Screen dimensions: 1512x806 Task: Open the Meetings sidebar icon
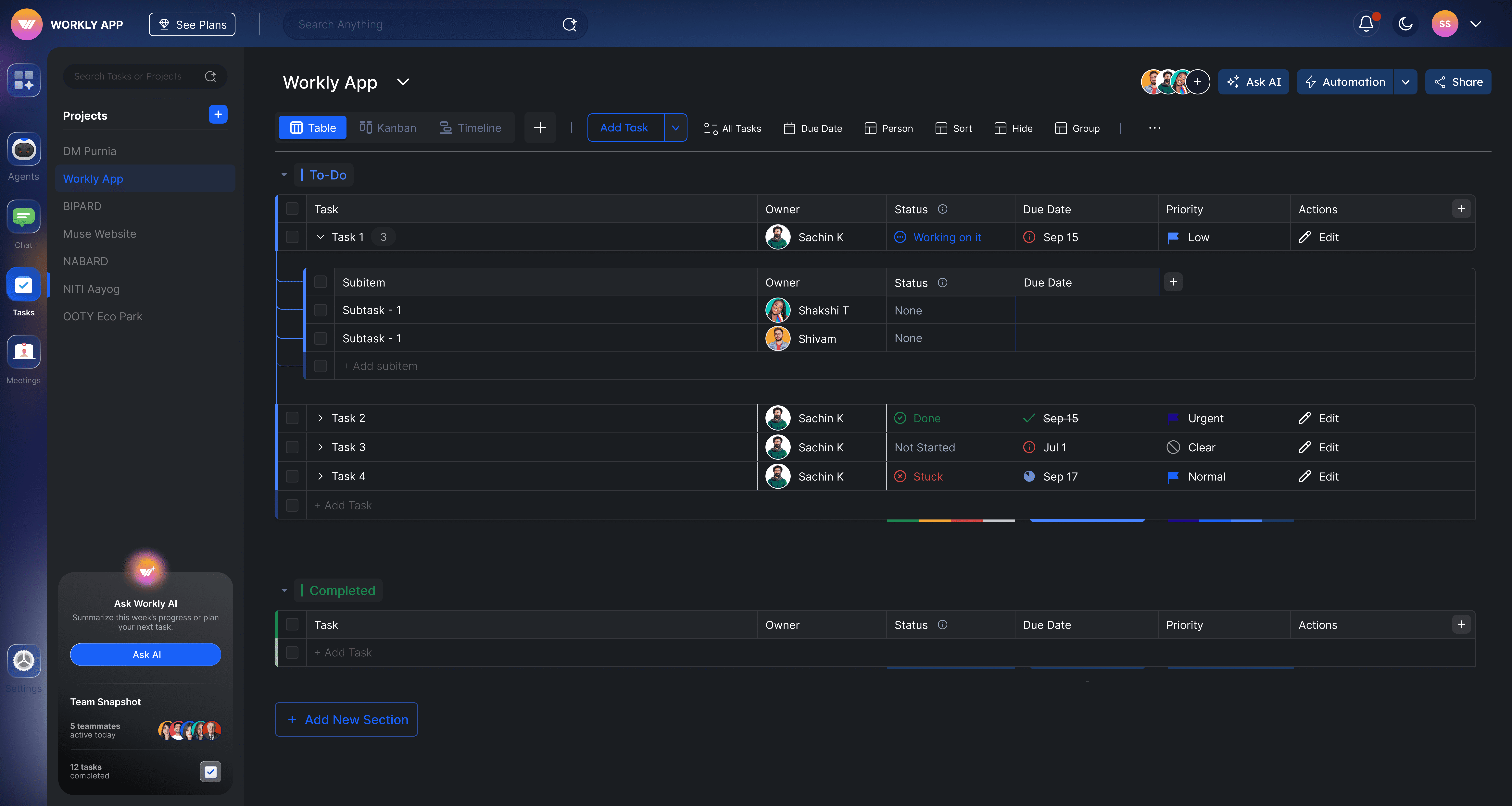(x=23, y=352)
